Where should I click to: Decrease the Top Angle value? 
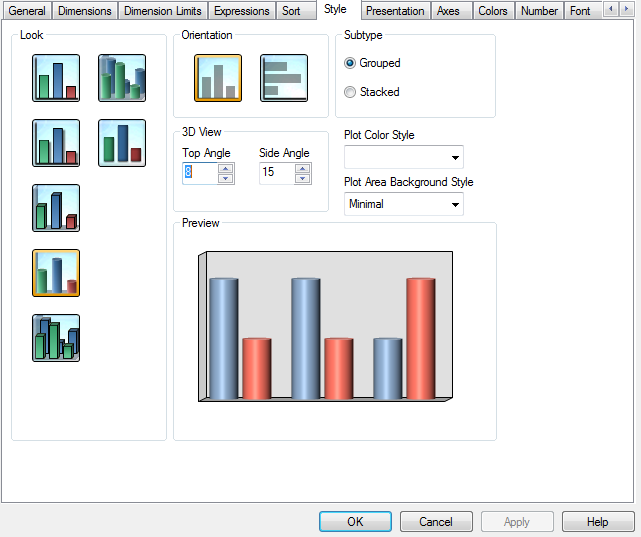(226, 179)
